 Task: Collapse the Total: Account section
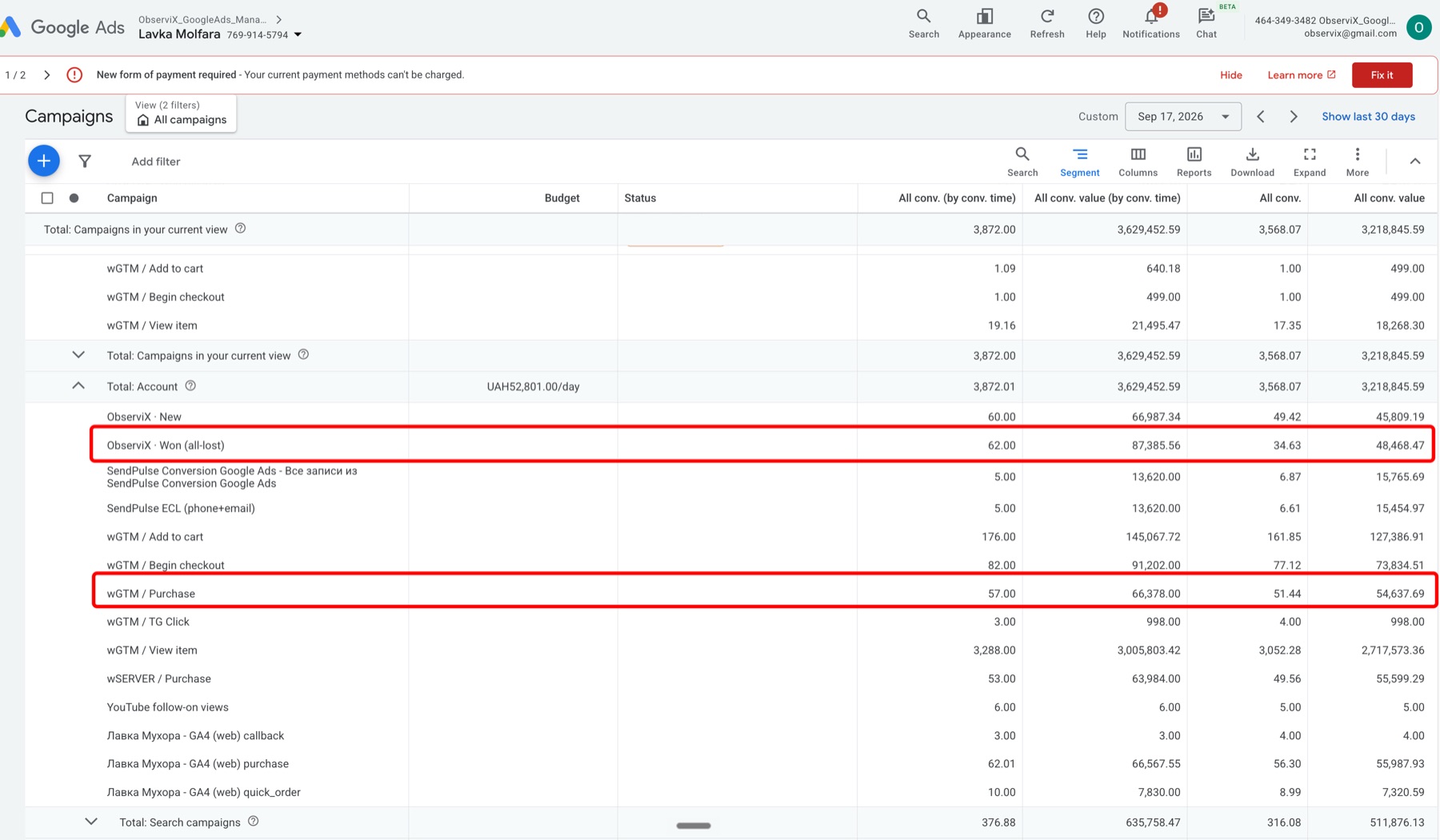point(78,386)
